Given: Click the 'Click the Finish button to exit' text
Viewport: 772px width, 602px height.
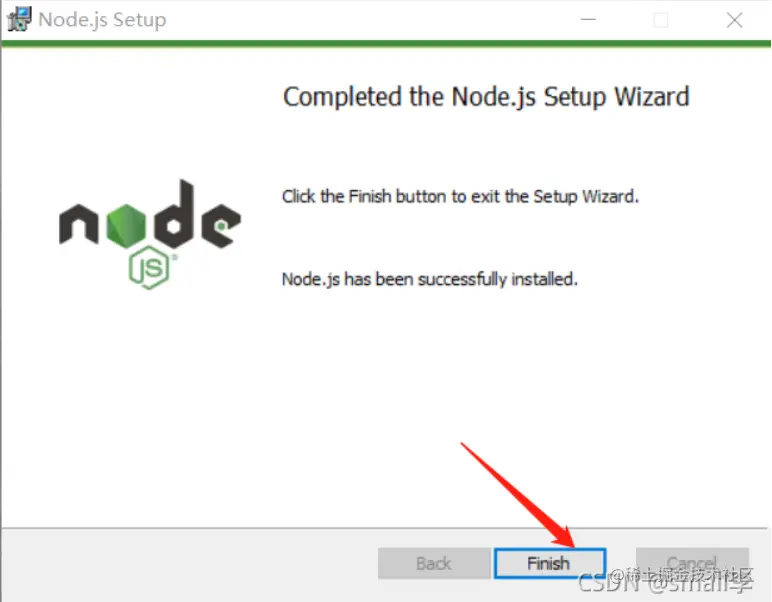Looking at the screenshot, I should click(460, 196).
